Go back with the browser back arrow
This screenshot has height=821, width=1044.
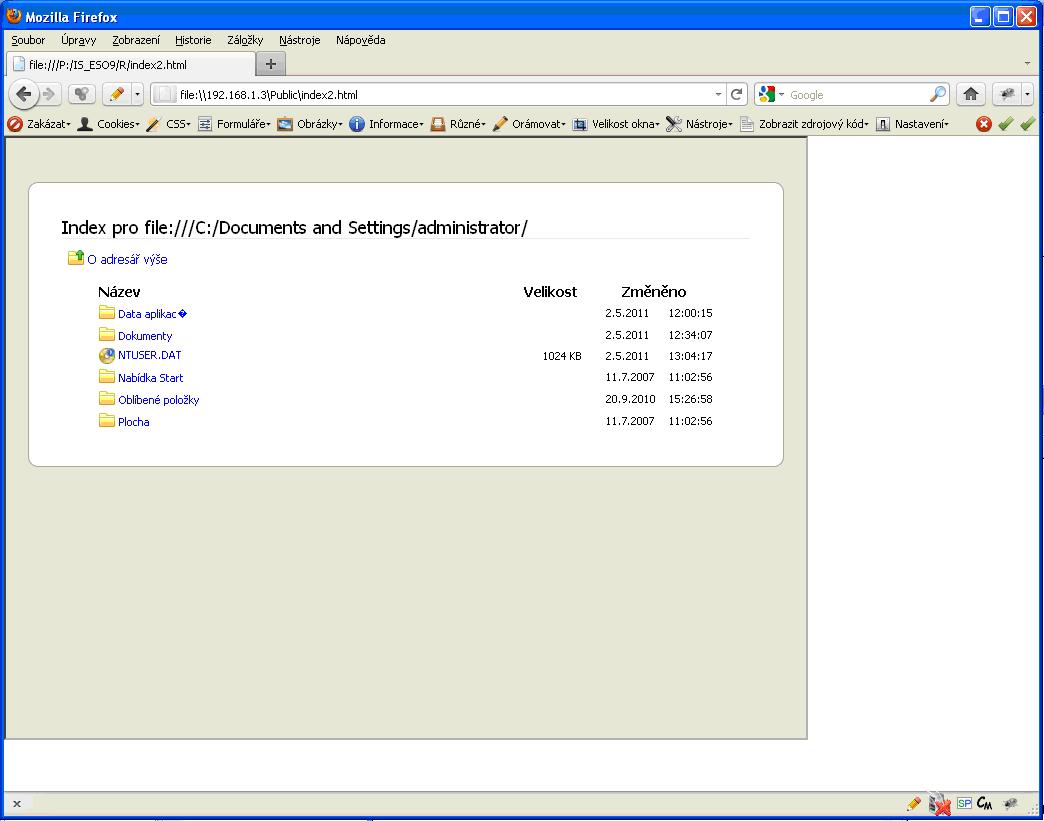point(24,95)
